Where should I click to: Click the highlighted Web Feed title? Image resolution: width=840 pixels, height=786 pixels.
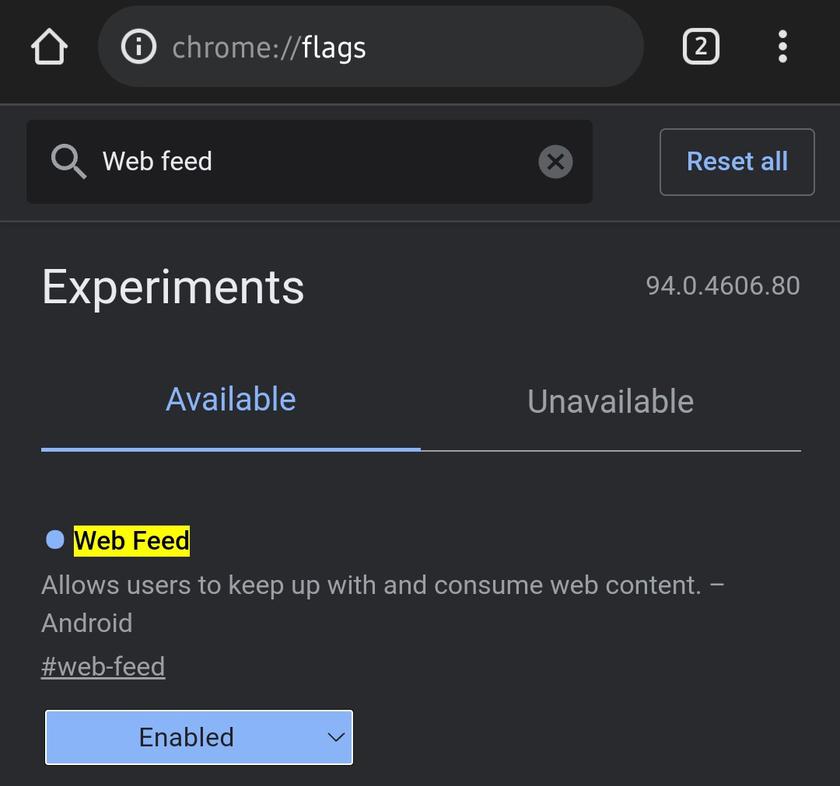131,541
